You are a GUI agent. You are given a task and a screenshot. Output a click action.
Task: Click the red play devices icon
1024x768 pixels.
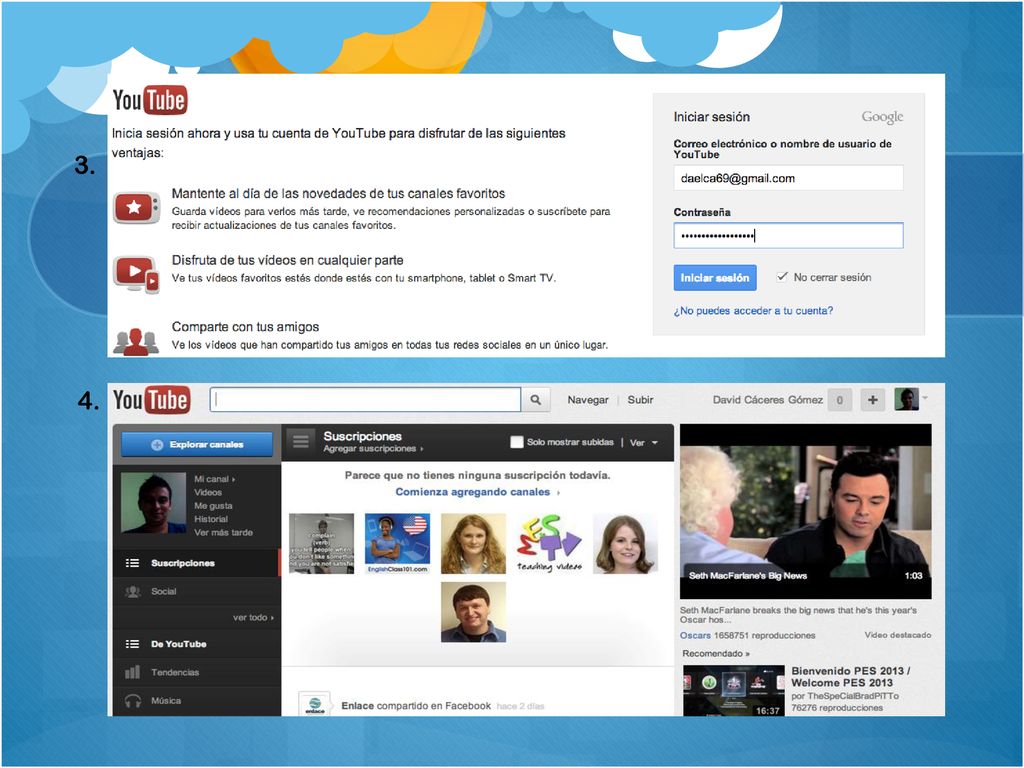136,274
